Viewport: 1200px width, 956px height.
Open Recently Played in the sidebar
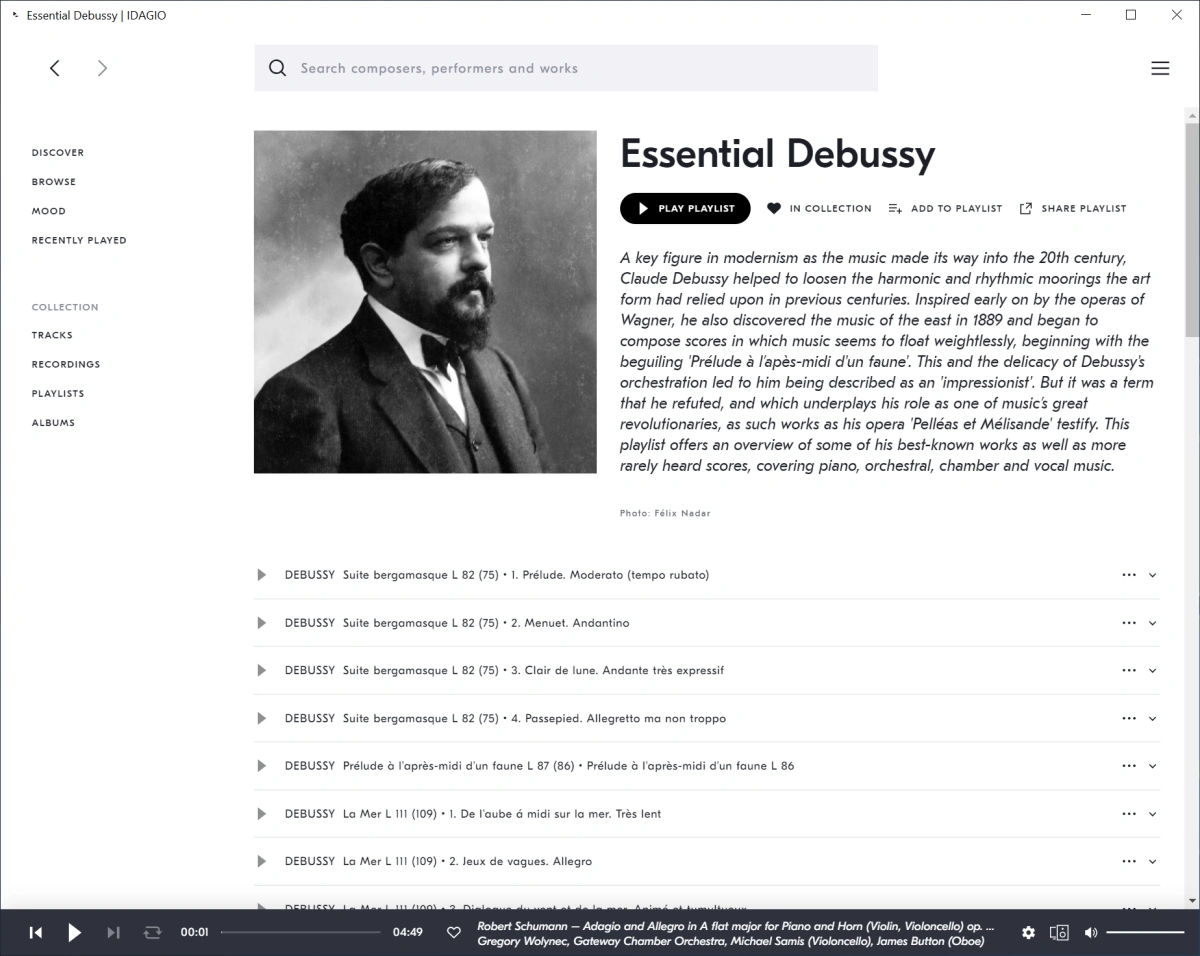click(79, 240)
